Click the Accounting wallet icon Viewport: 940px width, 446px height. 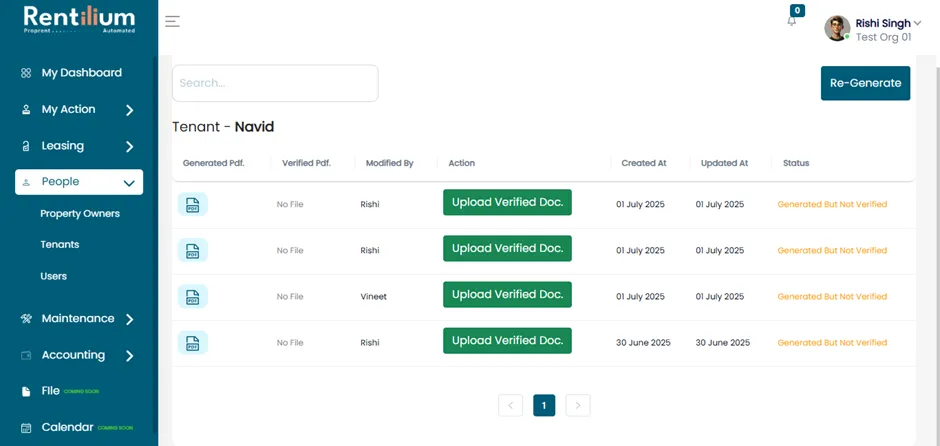pyautogui.click(x=26, y=355)
